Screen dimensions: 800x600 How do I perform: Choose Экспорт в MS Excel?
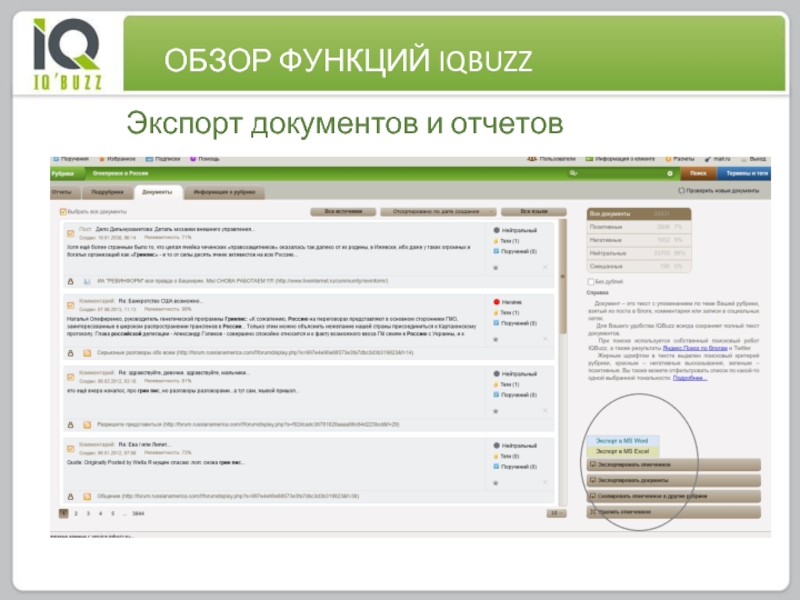pyautogui.click(x=622, y=451)
